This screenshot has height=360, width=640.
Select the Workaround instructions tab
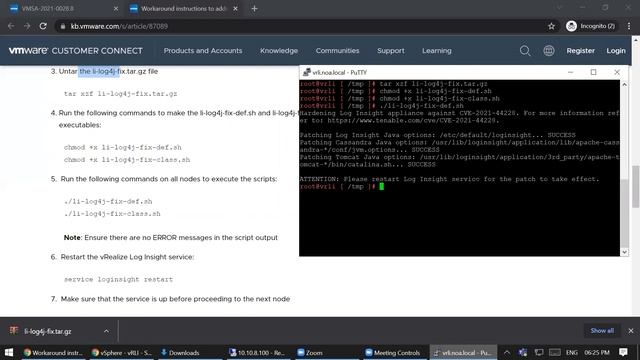(x=184, y=9)
